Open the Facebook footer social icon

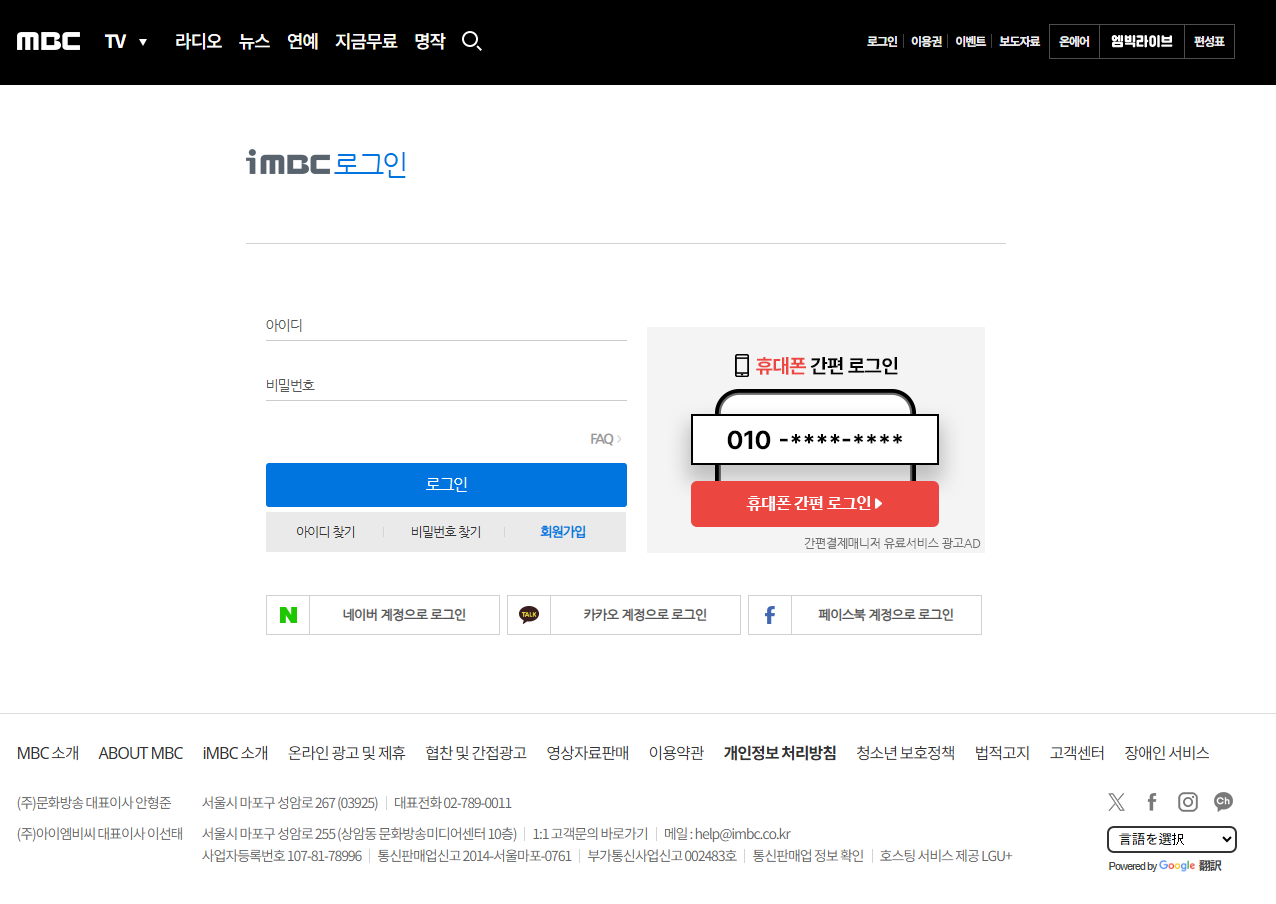(1152, 802)
